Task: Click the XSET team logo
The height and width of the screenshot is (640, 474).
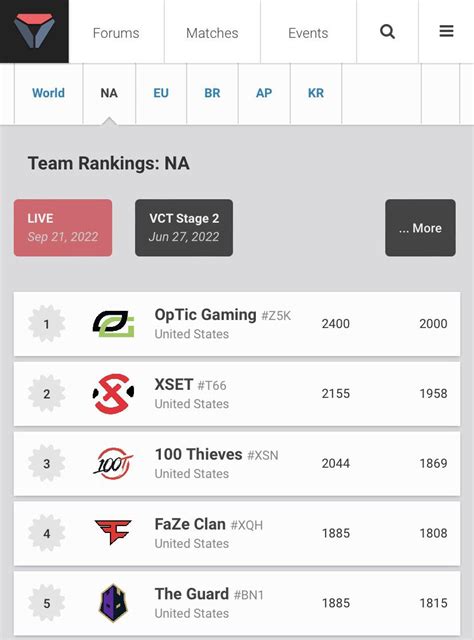Action: [x=113, y=394]
